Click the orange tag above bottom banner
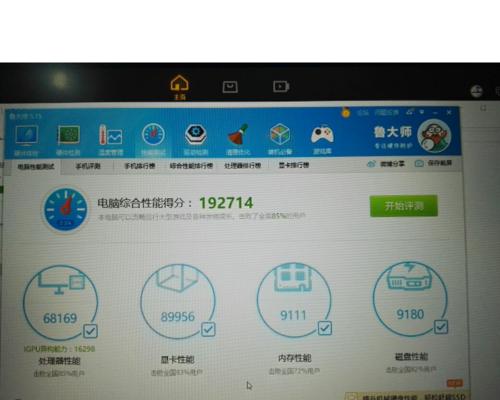The height and width of the screenshot is (400, 500). pos(455,383)
